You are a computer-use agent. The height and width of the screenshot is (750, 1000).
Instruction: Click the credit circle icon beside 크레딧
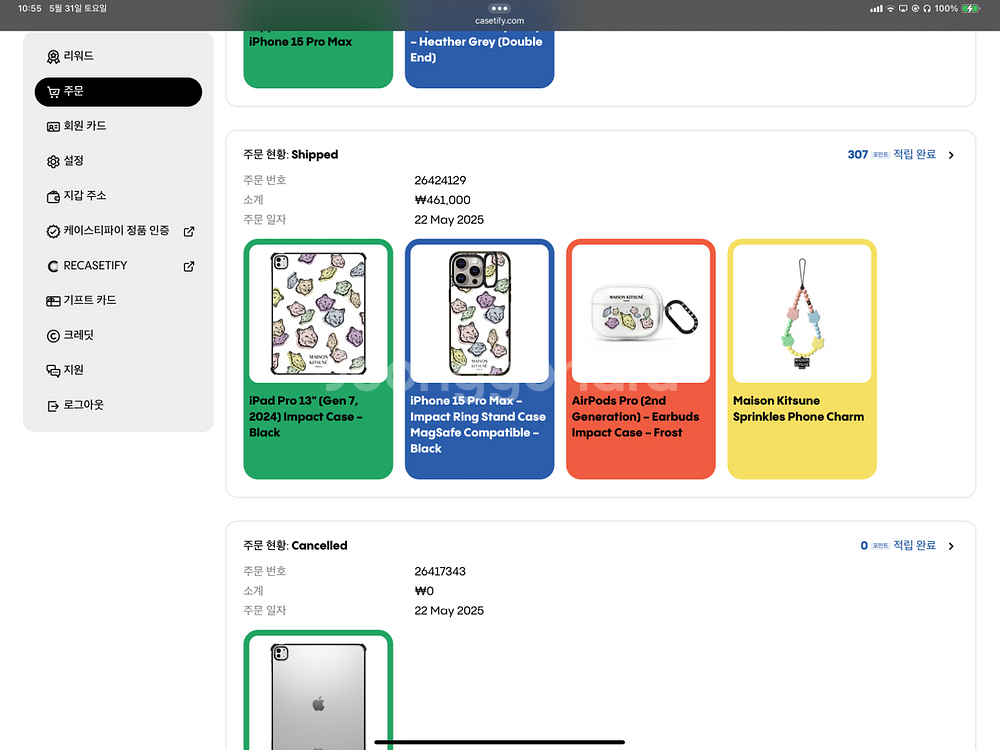coord(53,335)
